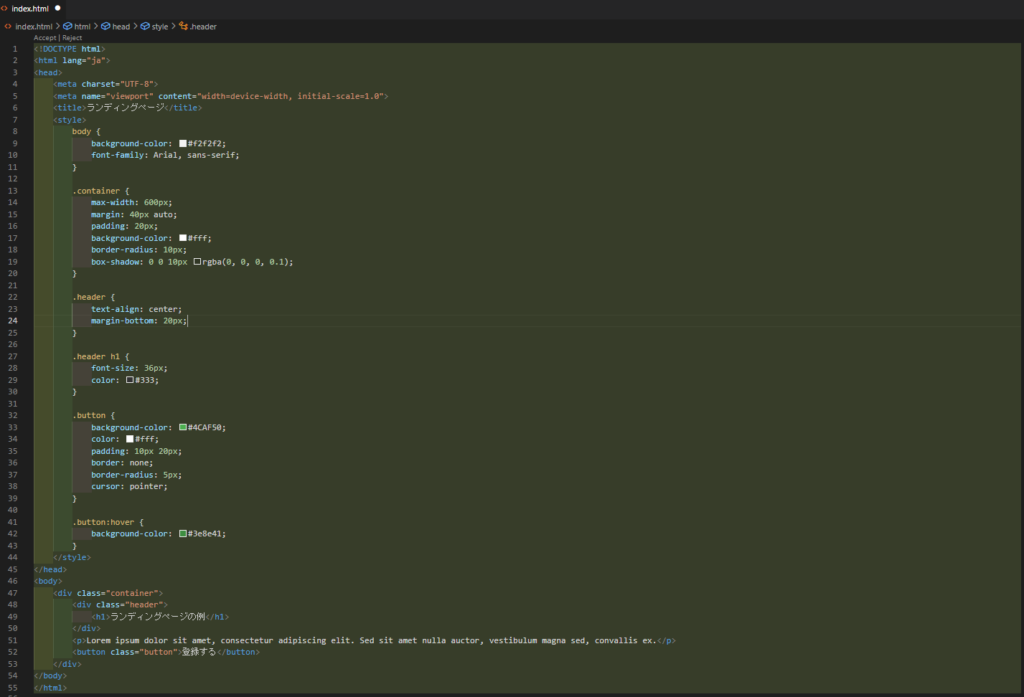Screen dimensions: 1024x697
Task: Open color picker for #333 swatch
Action: tap(130, 380)
